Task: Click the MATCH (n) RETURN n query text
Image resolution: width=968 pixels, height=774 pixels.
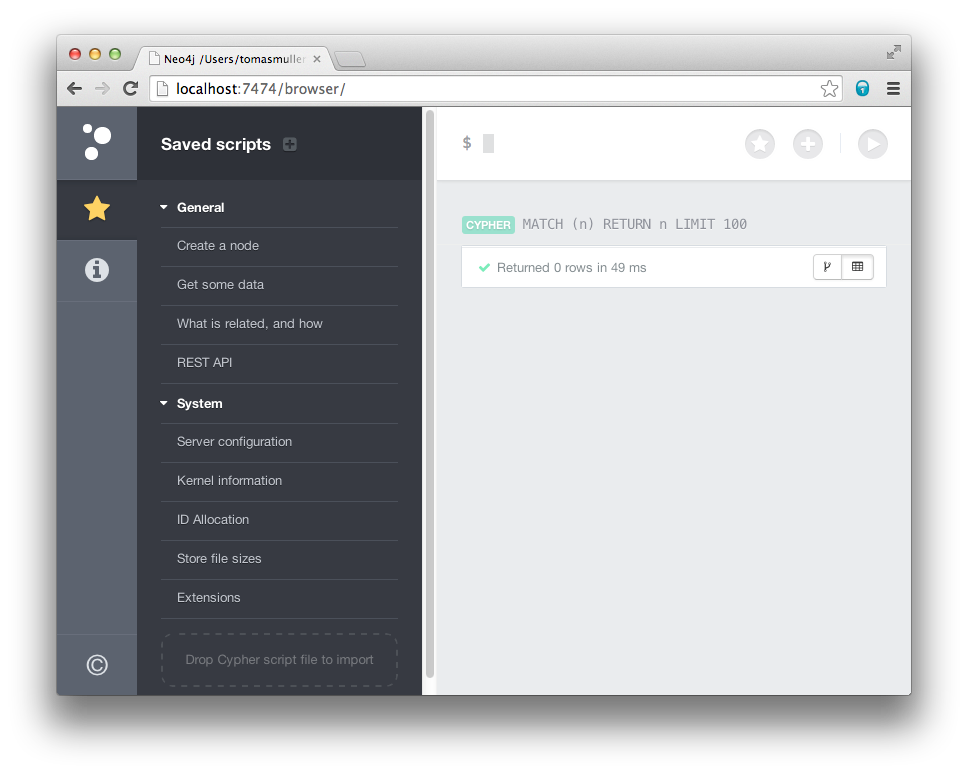Action: 634,224
